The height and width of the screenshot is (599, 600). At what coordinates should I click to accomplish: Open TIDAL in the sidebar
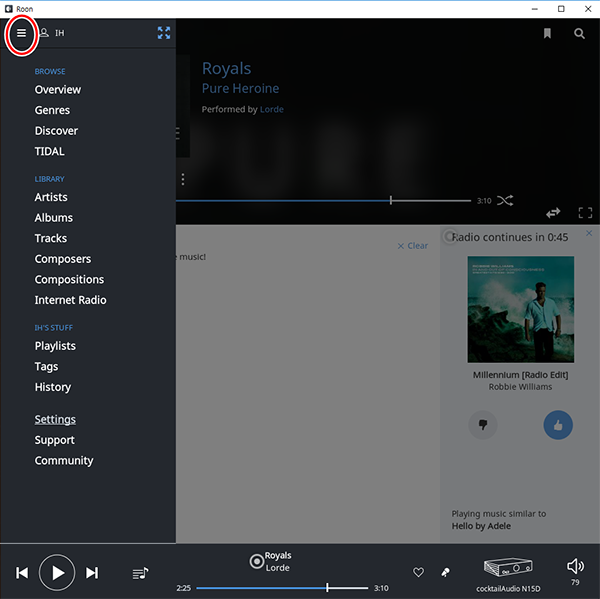tap(49, 152)
